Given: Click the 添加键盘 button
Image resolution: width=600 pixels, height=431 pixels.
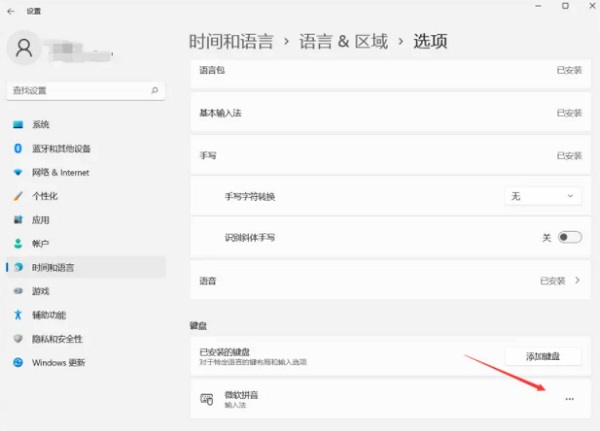Looking at the screenshot, I should point(543,356).
